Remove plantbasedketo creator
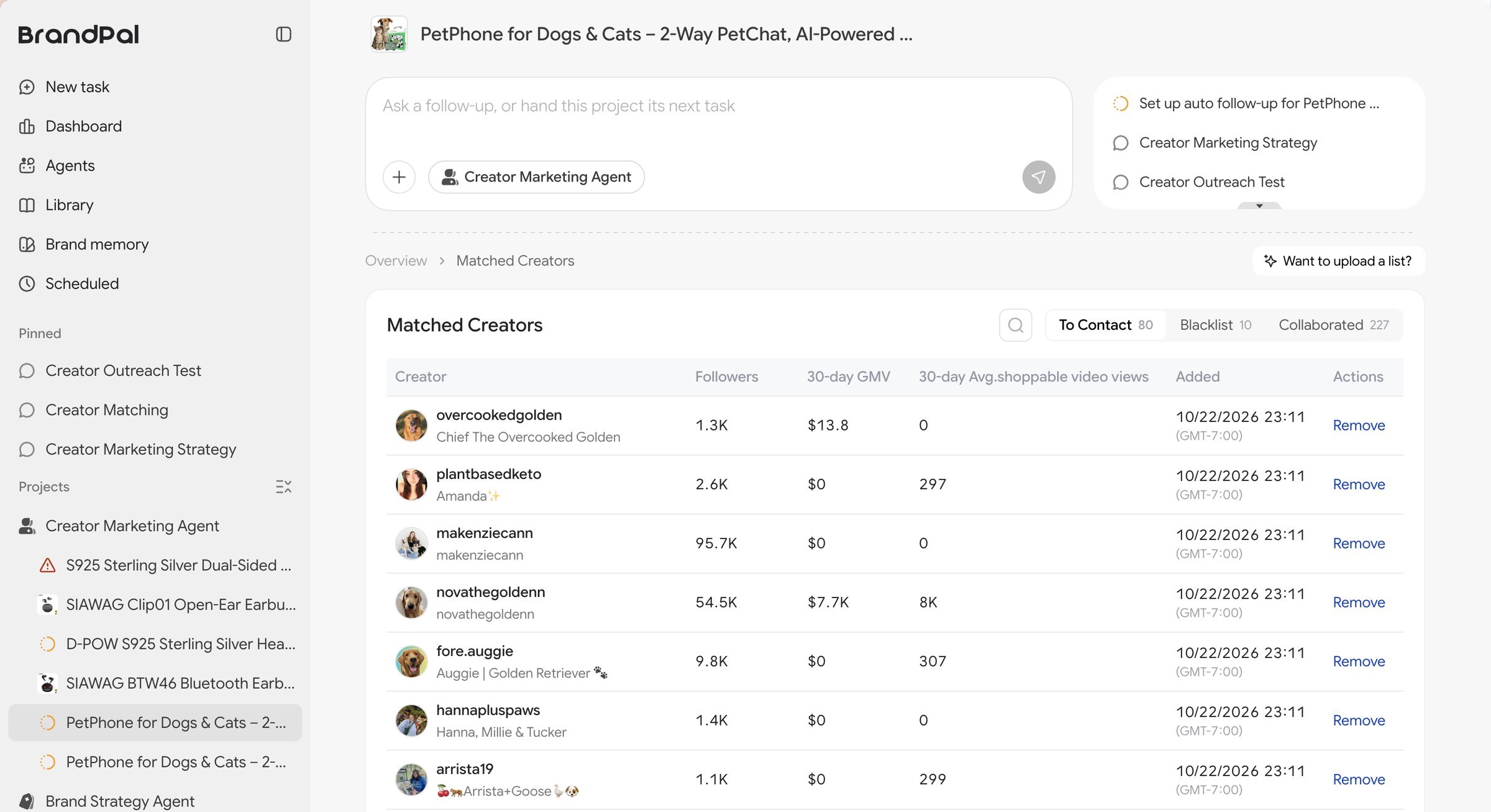This screenshot has height=812, width=1491. pos(1359,485)
